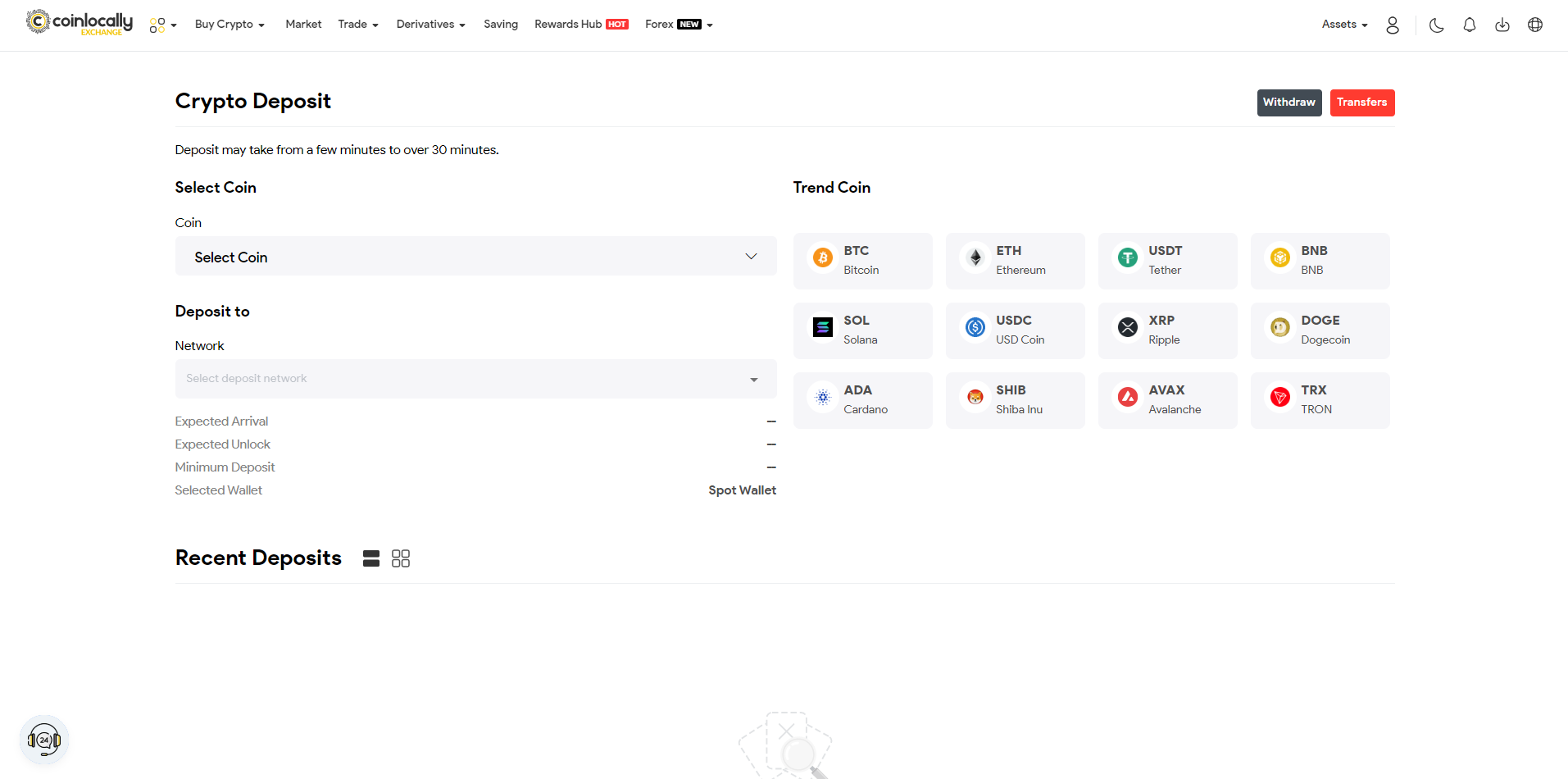Click the Expected Arrival label
This screenshot has height=779, width=1568.
221,421
